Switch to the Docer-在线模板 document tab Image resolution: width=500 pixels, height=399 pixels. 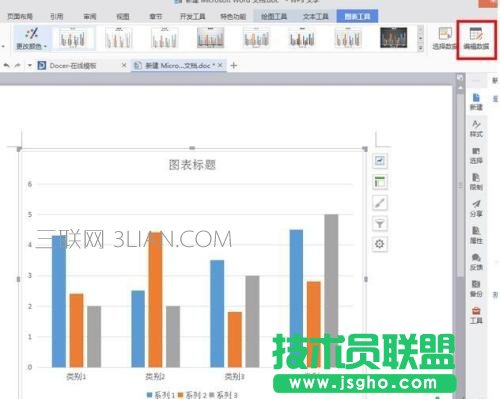pyautogui.click(x=73, y=65)
